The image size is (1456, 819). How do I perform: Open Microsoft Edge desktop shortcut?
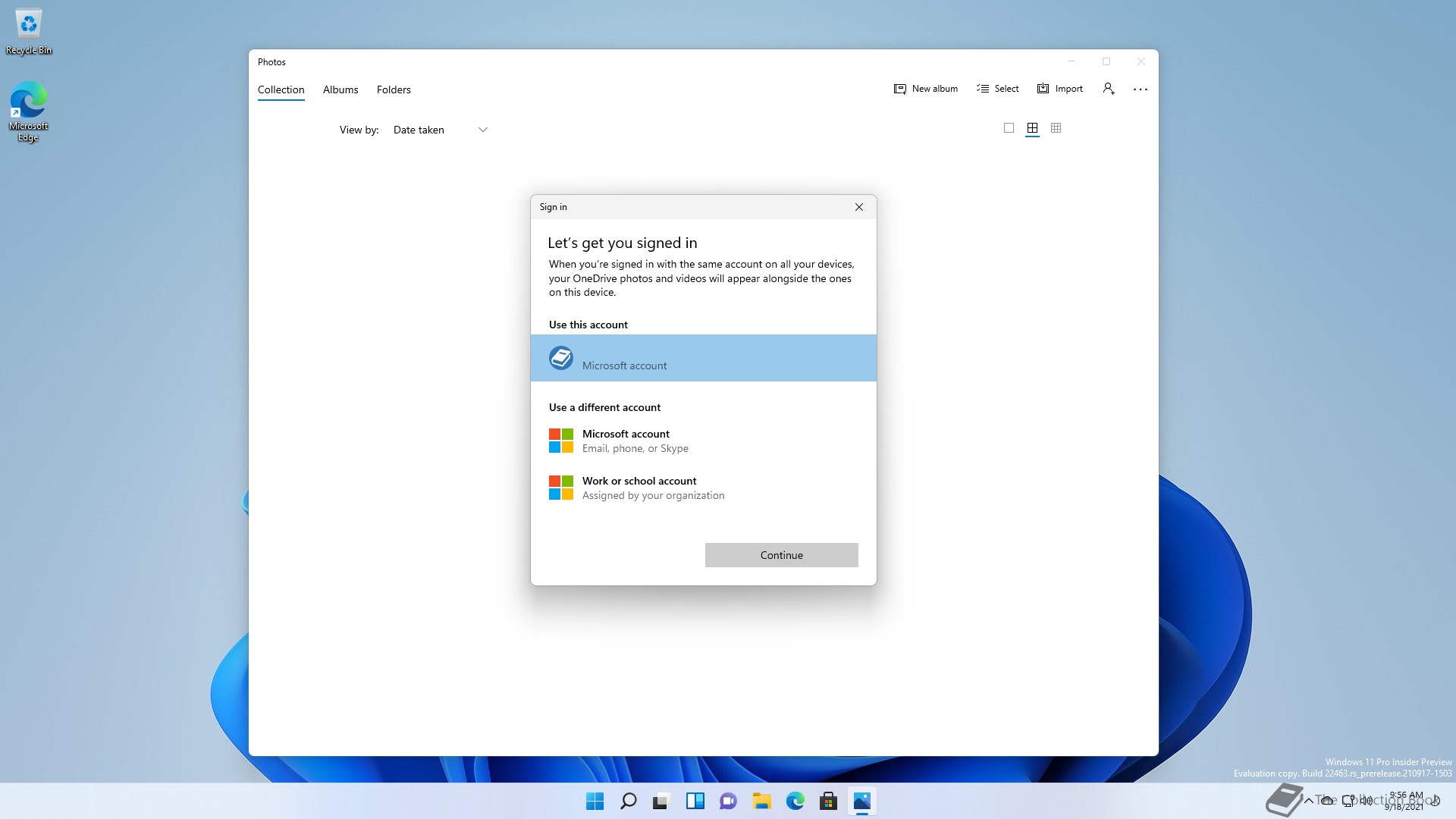29,111
